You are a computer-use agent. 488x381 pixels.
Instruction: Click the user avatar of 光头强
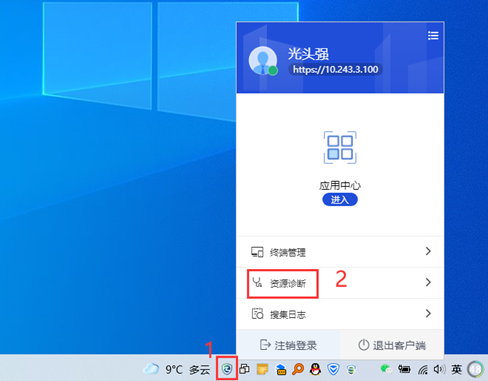click(x=263, y=61)
